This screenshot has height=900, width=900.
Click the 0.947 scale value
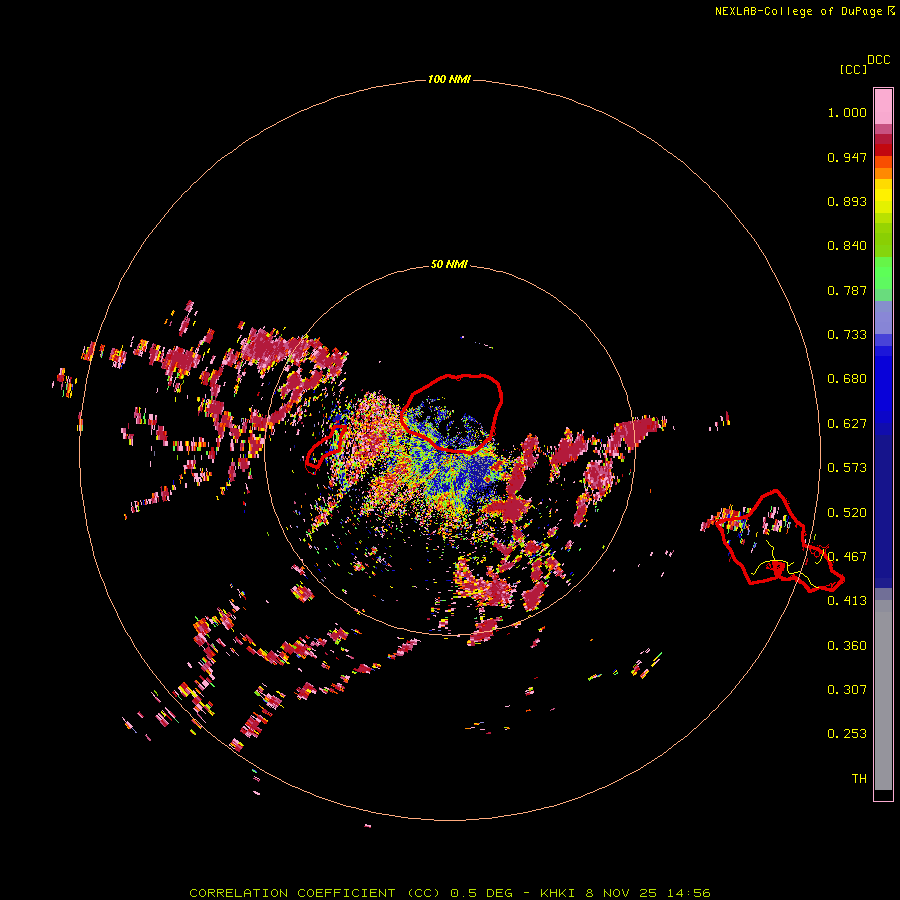pos(847,157)
